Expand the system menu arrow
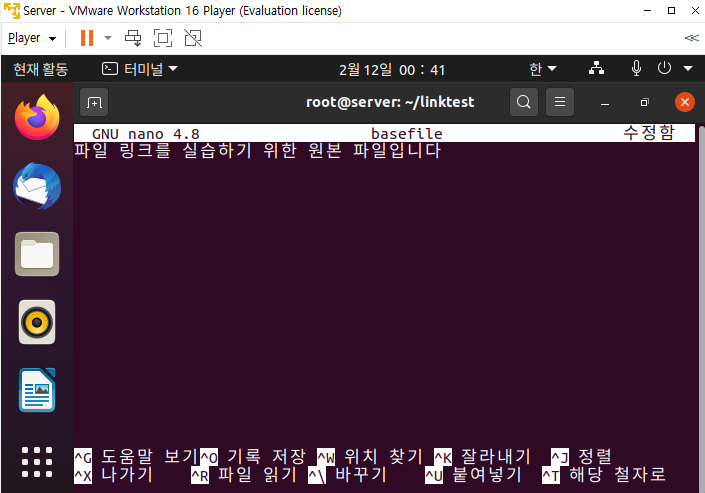 click(x=688, y=69)
